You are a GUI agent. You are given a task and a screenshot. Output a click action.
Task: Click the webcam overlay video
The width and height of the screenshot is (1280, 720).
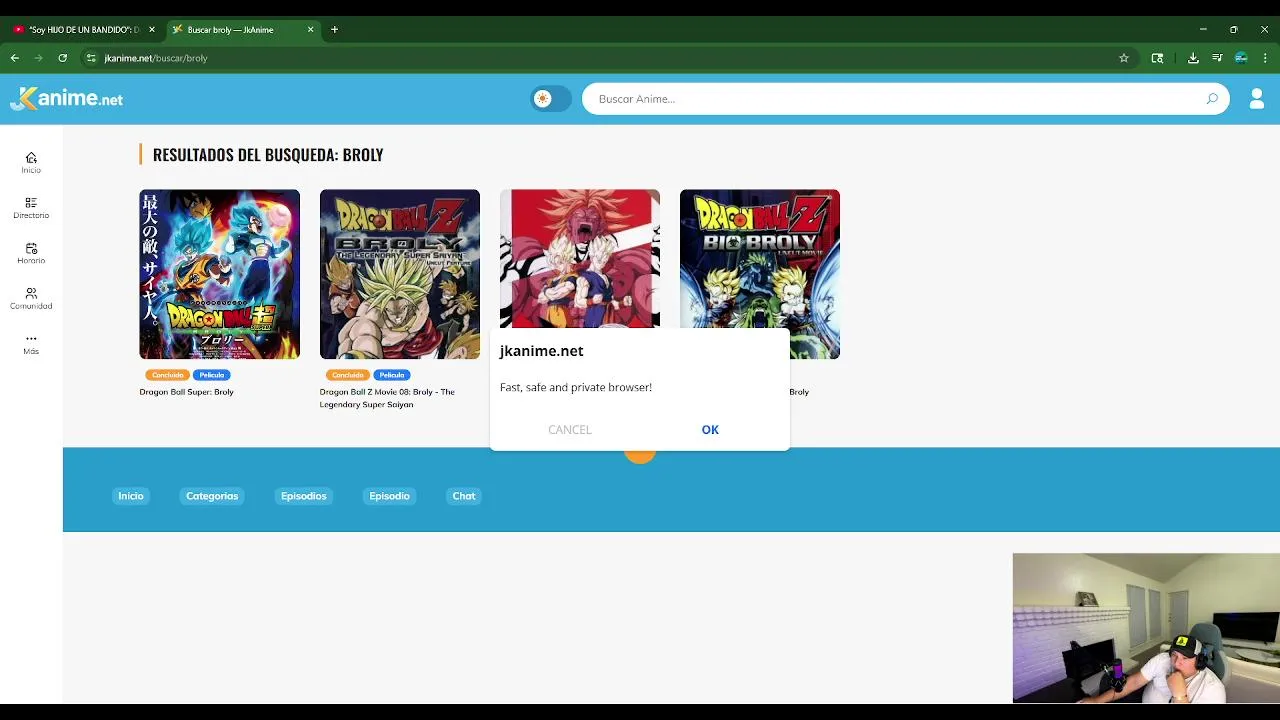pos(1146,628)
